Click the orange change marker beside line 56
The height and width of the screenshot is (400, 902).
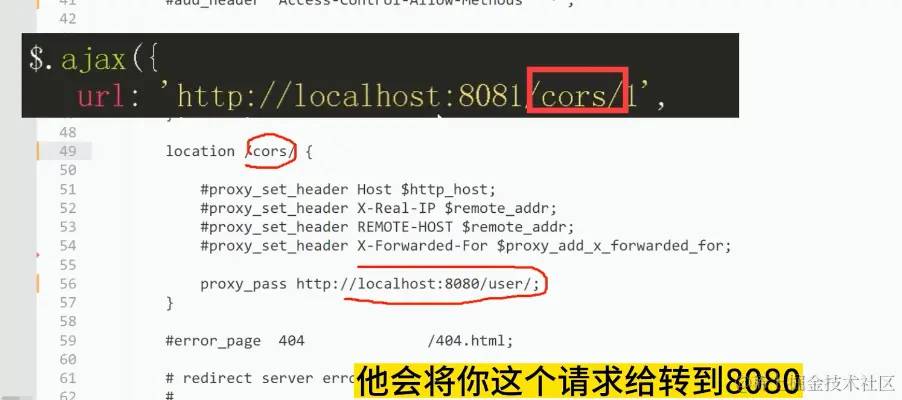click(x=38, y=284)
